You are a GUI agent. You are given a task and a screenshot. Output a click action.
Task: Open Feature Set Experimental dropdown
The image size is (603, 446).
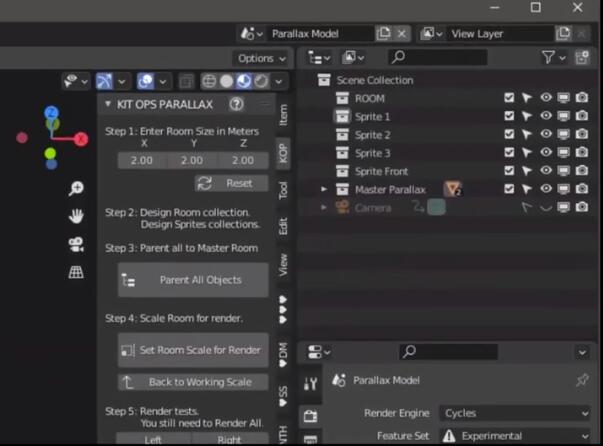tap(515, 436)
